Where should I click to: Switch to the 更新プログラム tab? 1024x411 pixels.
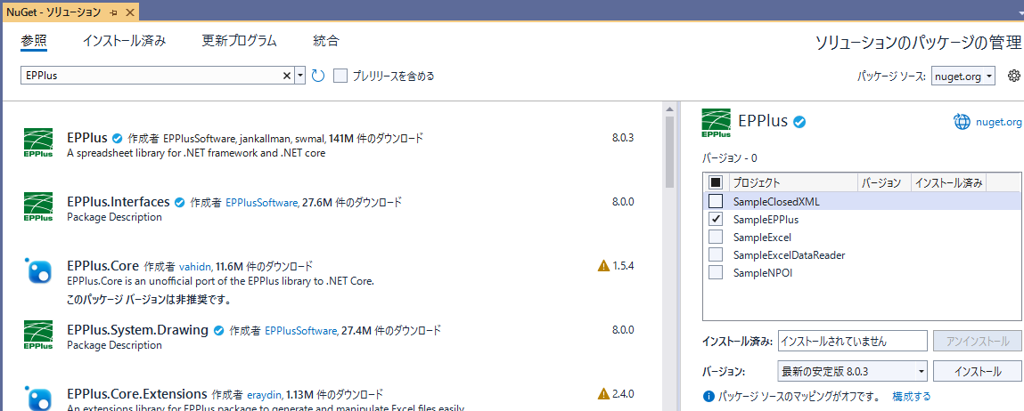[x=239, y=41]
